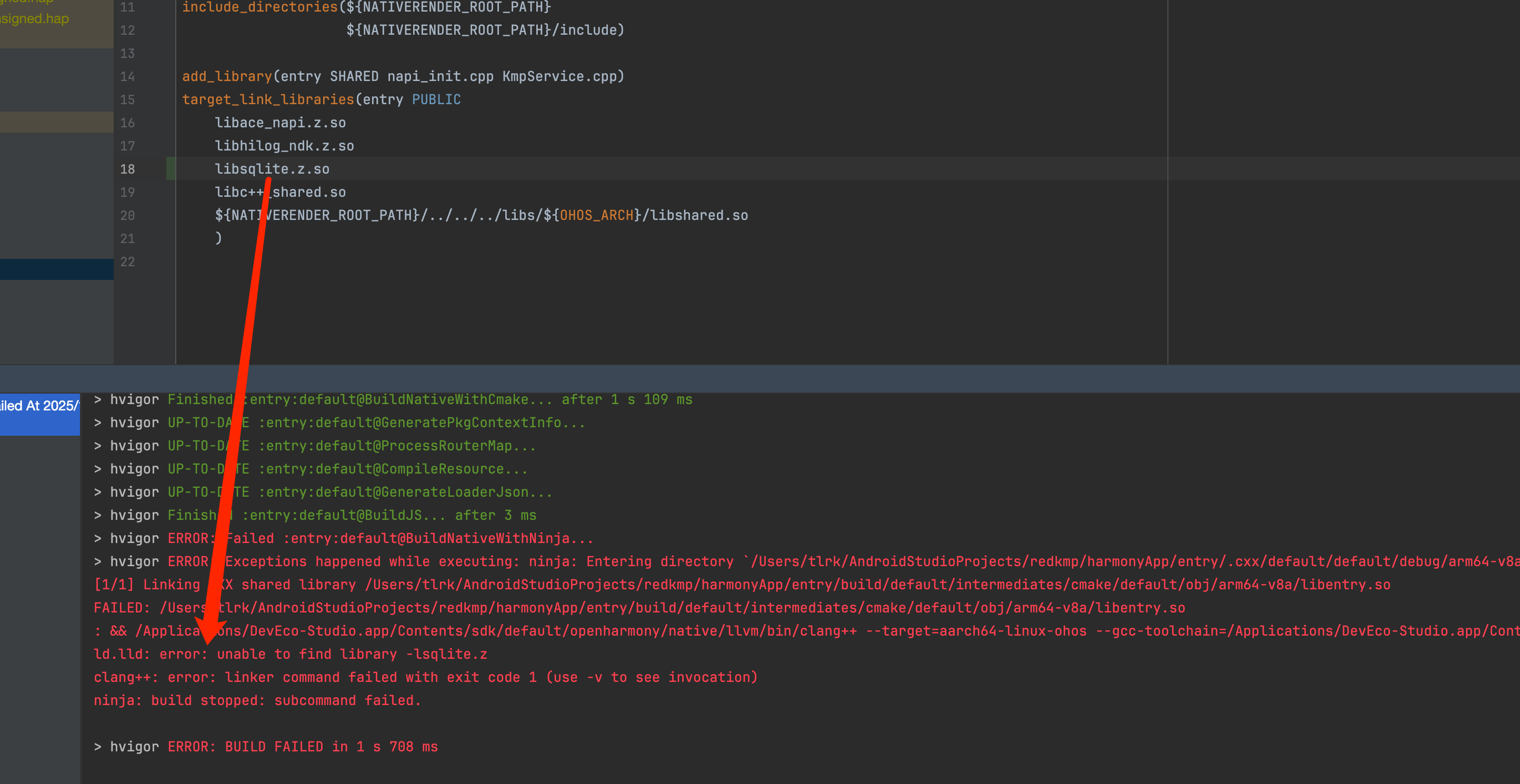The height and width of the screenshot is (784, 1520).
Task: Click line number 18 in the gutter
Action: point(127,169)
